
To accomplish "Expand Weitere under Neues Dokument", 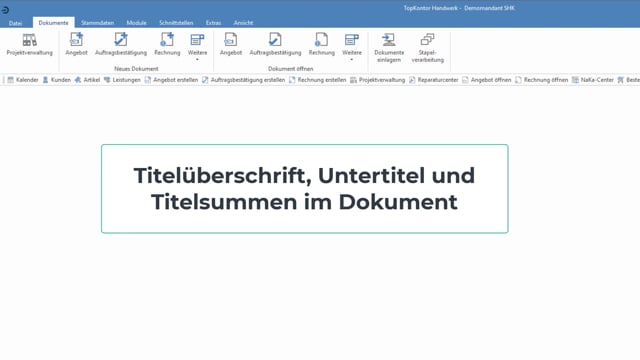I will click(198, 47).
